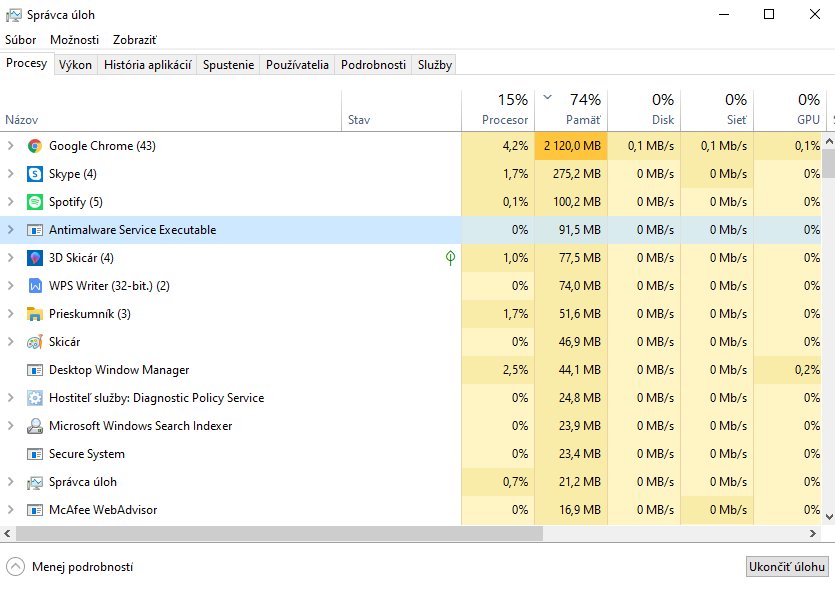Click the McAfee WebAdvisor icon
Image resolution: width=835 pixels, height=591 pixels.
pyautogui.click(x=35, y=510)
